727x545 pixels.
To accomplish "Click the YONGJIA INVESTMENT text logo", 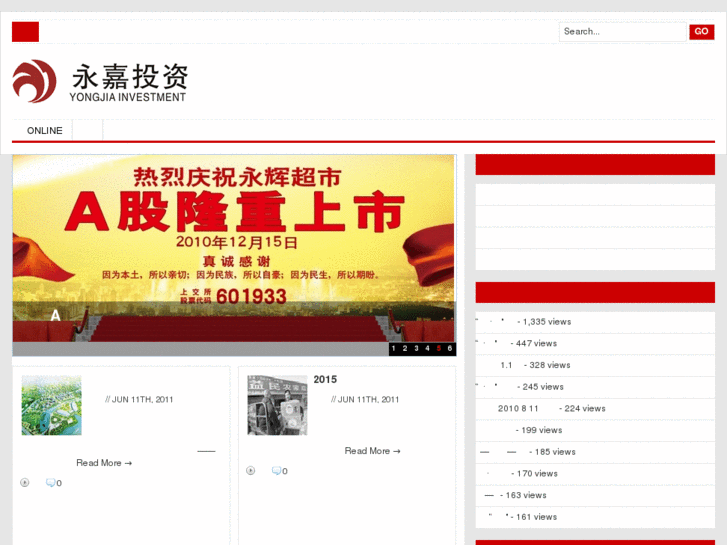I will tap(128, 97).
